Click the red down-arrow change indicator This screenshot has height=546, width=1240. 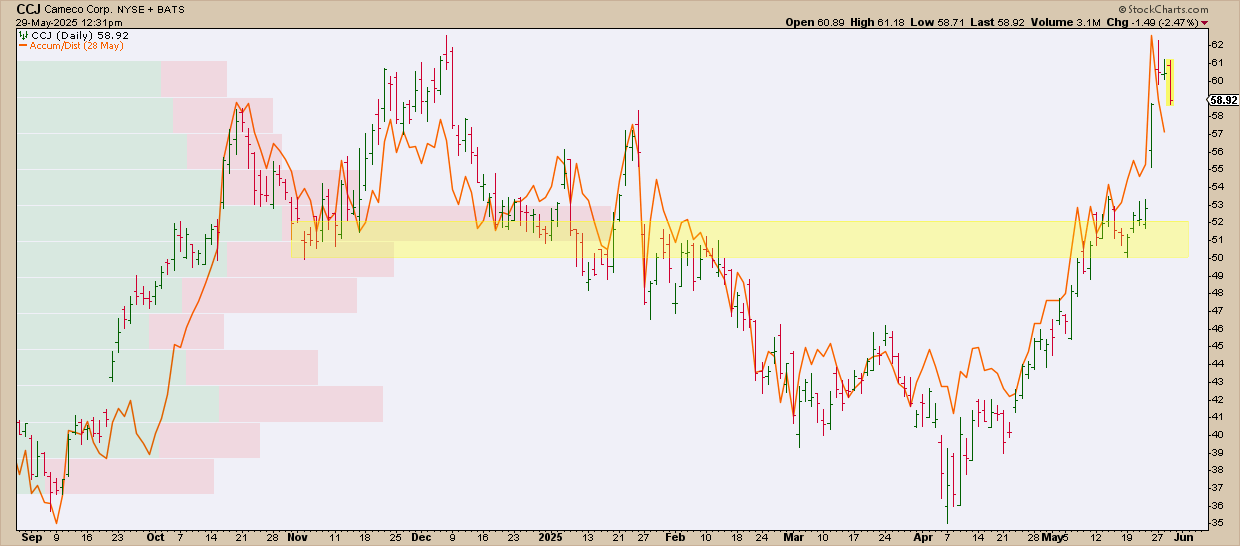(x=1205, y=22)
